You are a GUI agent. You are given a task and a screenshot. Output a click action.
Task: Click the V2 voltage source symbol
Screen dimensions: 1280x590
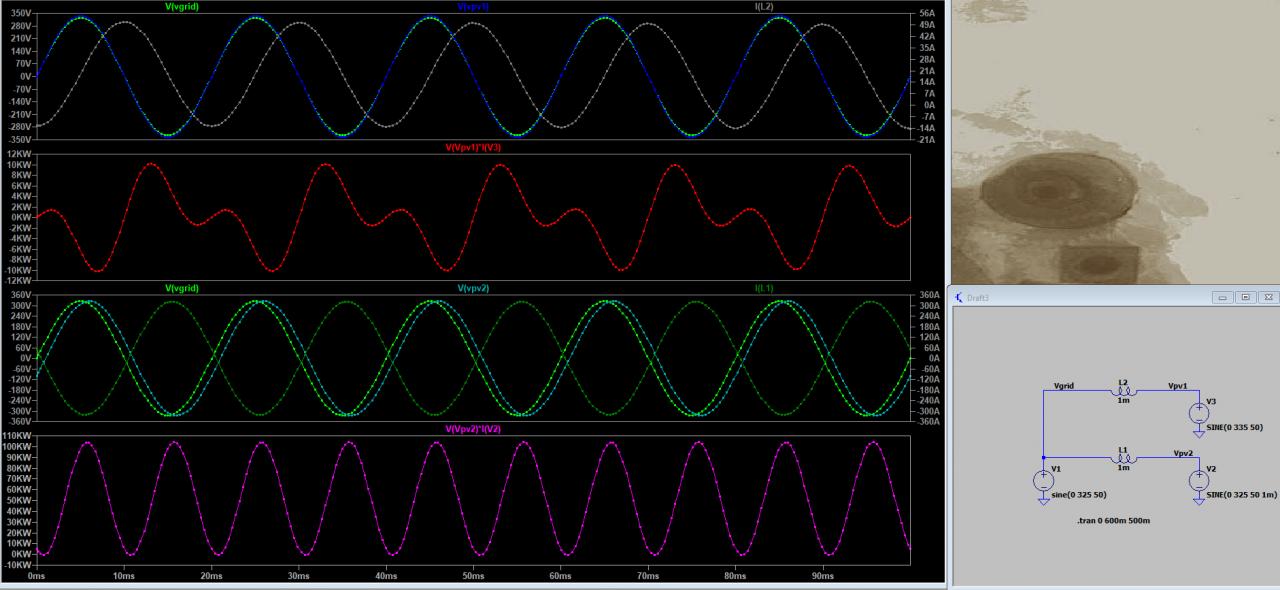(x=1199, y=480)
